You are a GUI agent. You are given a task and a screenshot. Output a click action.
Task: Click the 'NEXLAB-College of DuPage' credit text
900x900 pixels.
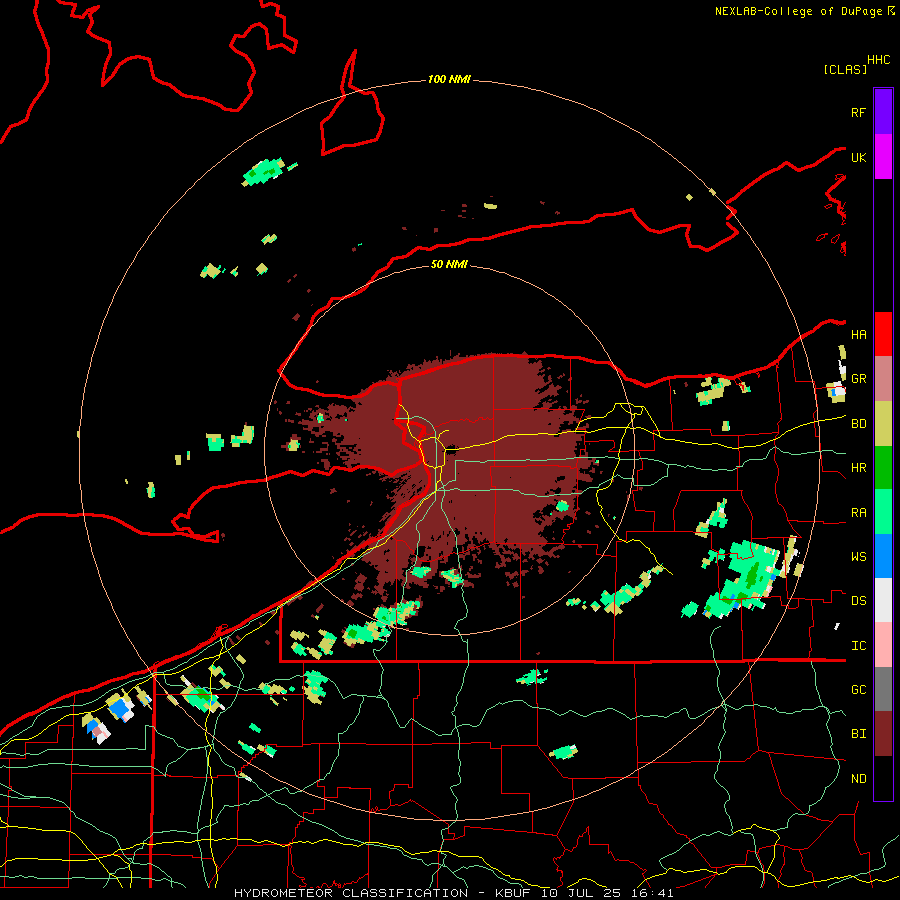798,11
